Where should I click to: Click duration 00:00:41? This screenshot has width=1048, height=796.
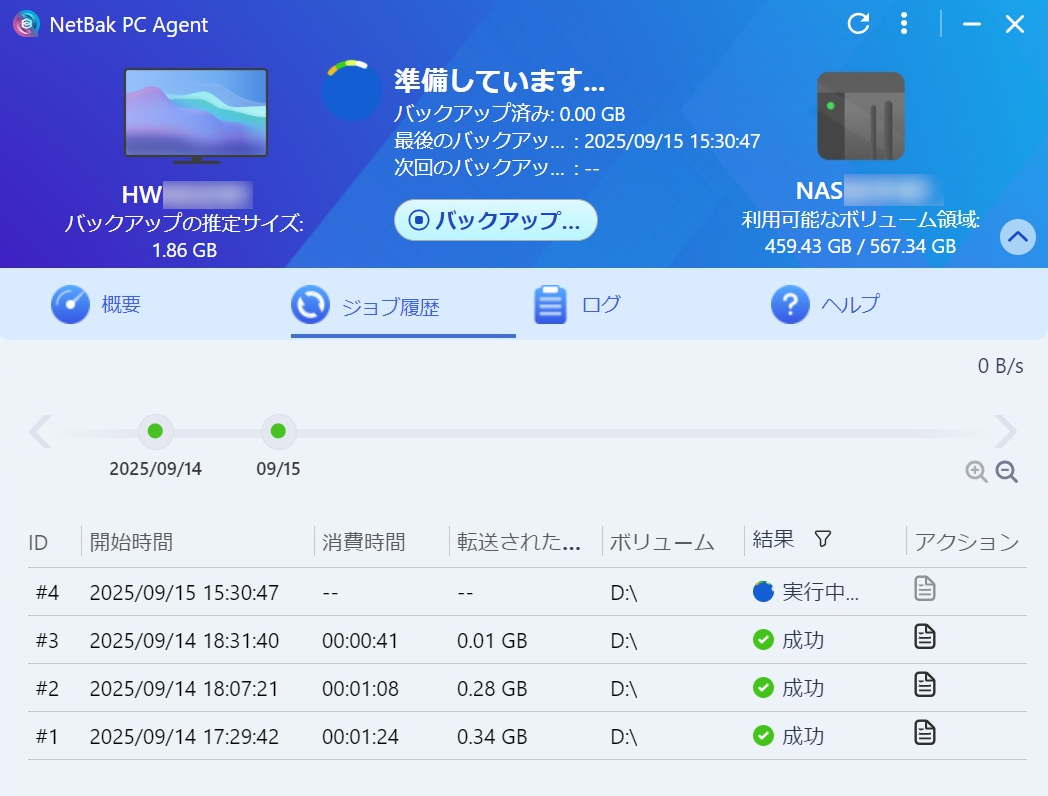click(360, 640)
